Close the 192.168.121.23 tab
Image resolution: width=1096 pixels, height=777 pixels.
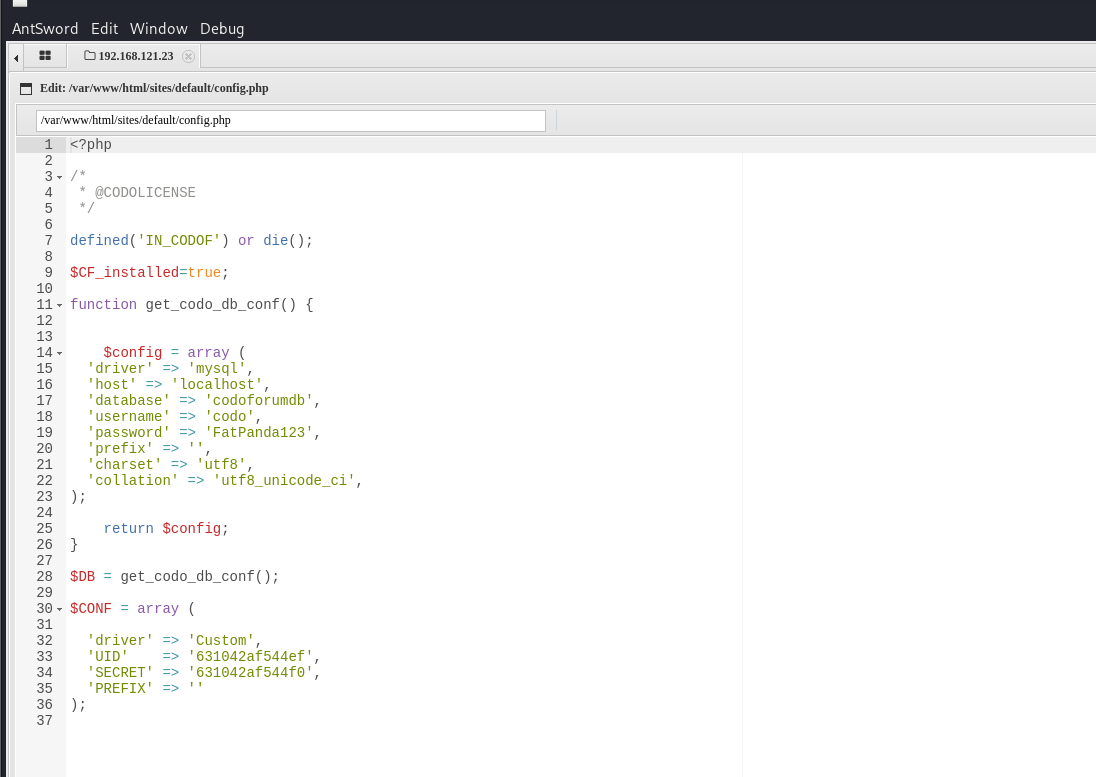pyautogui.click(x=188, y=56)
